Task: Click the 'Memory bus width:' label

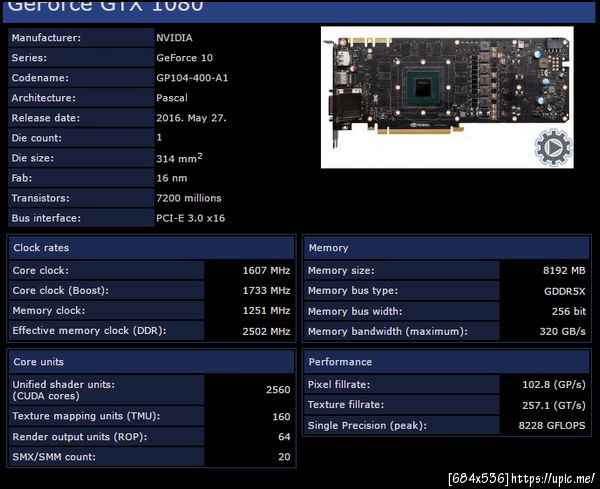Action: tap(355, 311)
